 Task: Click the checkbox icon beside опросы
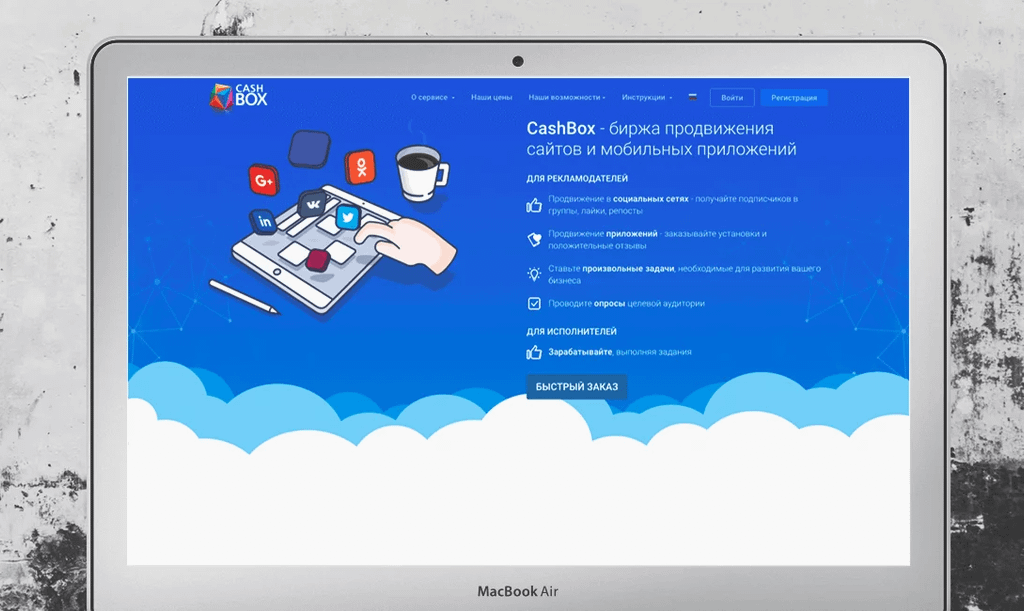click(x=534, y=304)
